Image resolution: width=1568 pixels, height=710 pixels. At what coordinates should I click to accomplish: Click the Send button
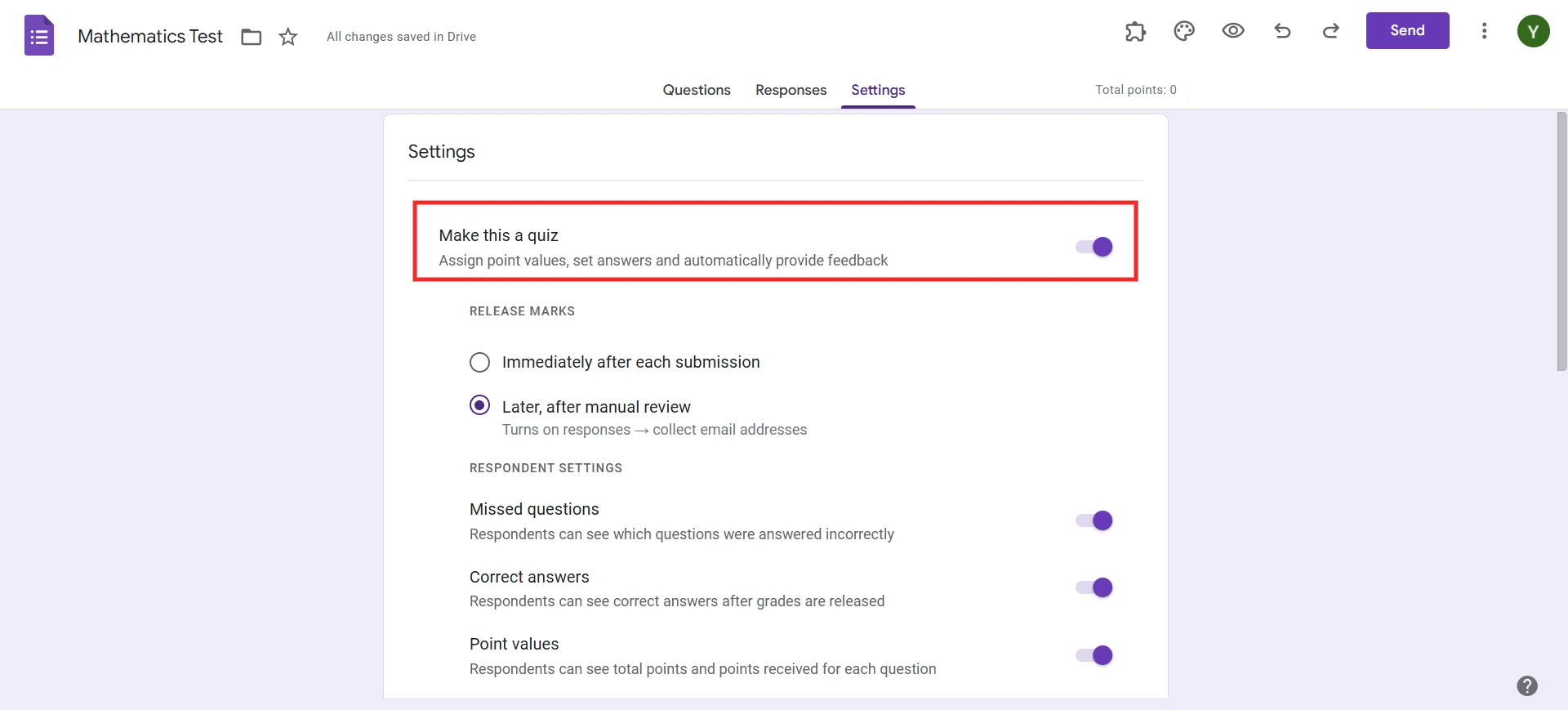[1407, 30]
